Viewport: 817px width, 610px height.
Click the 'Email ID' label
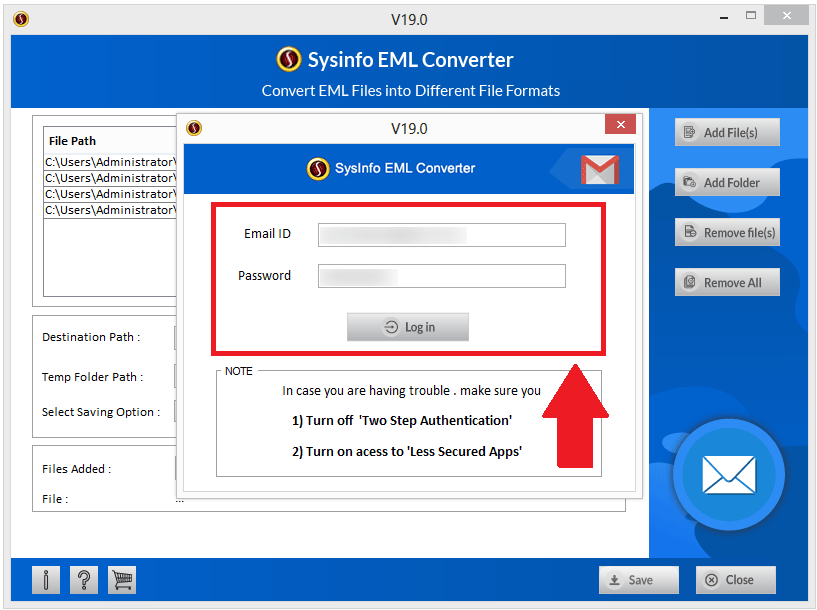point(267,234)
